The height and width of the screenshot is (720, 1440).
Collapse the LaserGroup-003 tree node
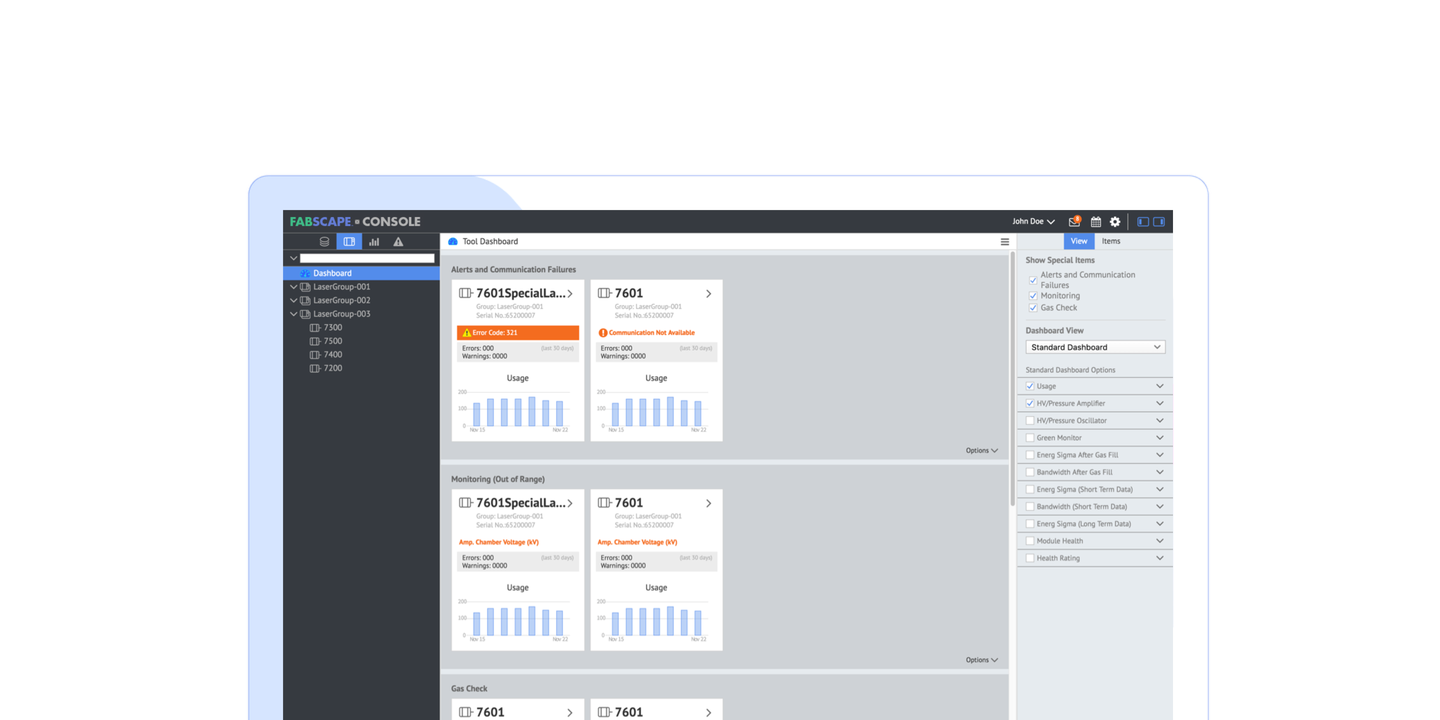point(293,314)
